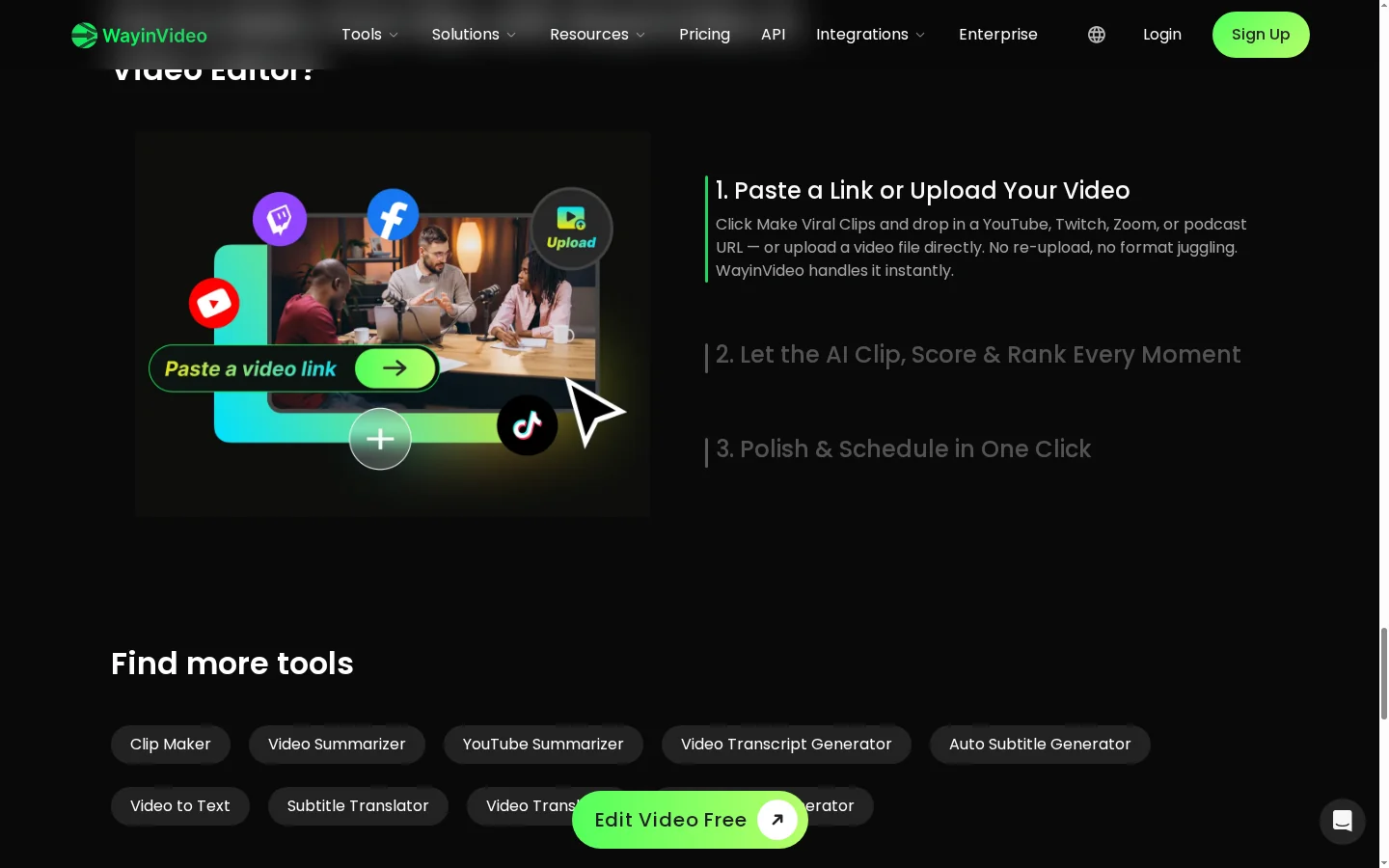
Task: Click the Login link
Action: (x=1162, y=35)
